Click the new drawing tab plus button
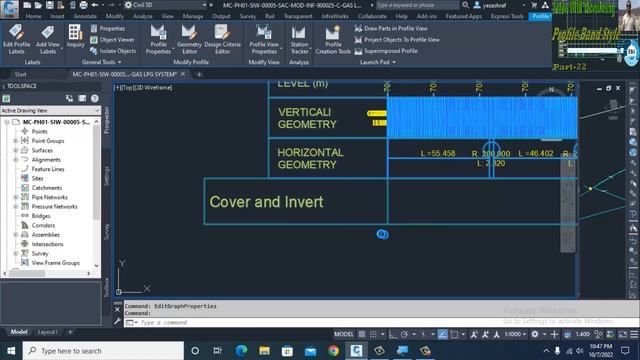The width and height of the screenshot is (640, 360). coord(199,74)
